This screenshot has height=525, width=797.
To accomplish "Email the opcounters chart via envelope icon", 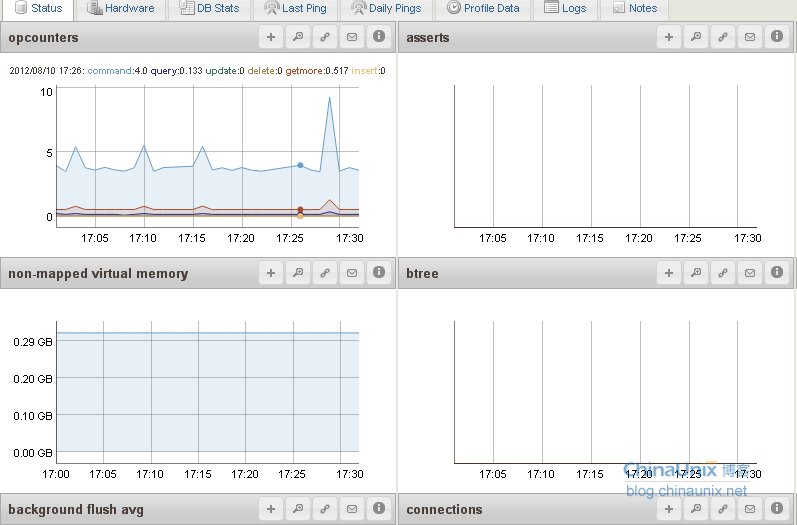I will click(352, 38).
